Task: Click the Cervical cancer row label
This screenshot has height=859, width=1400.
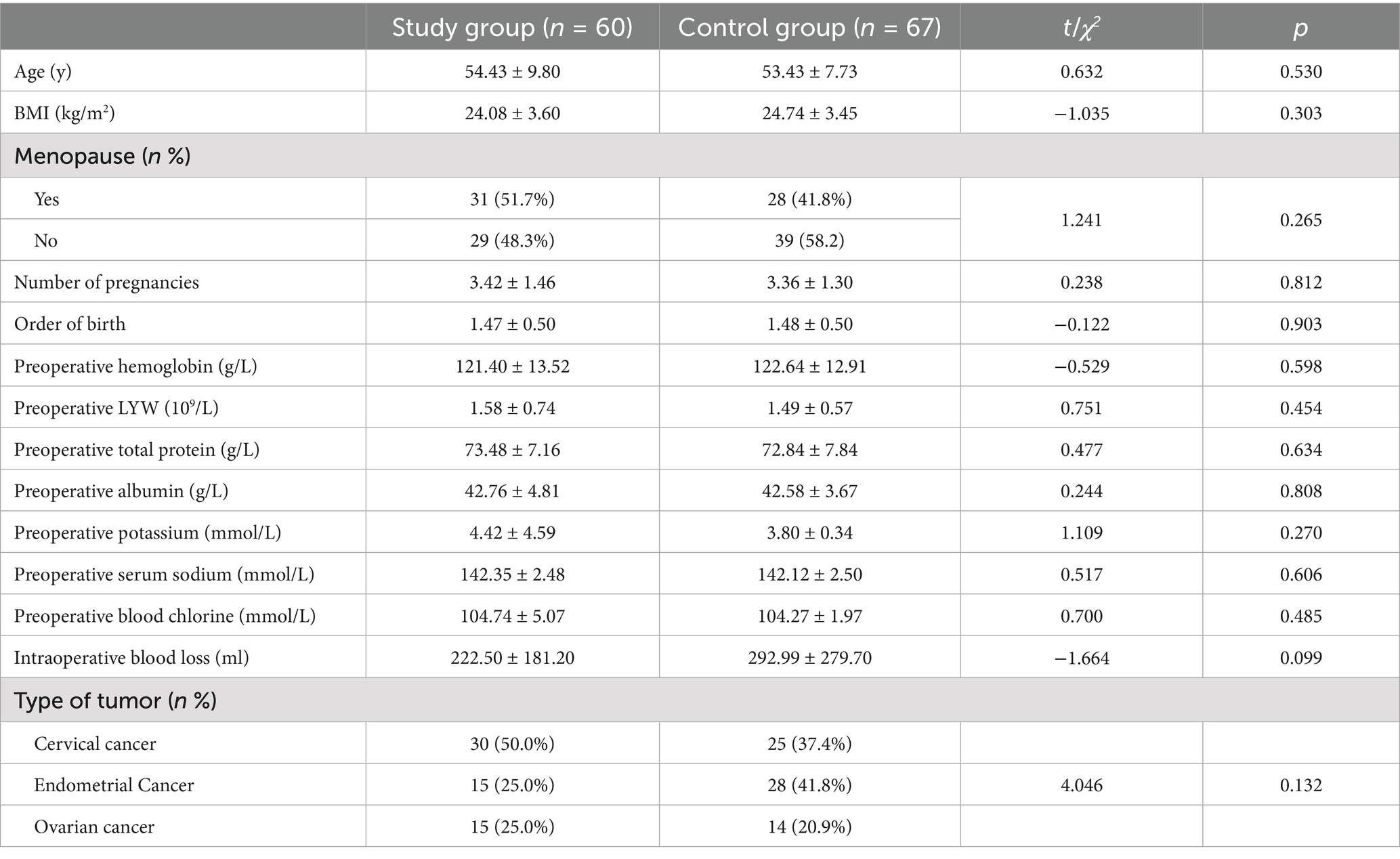Action: pos(95,744)
